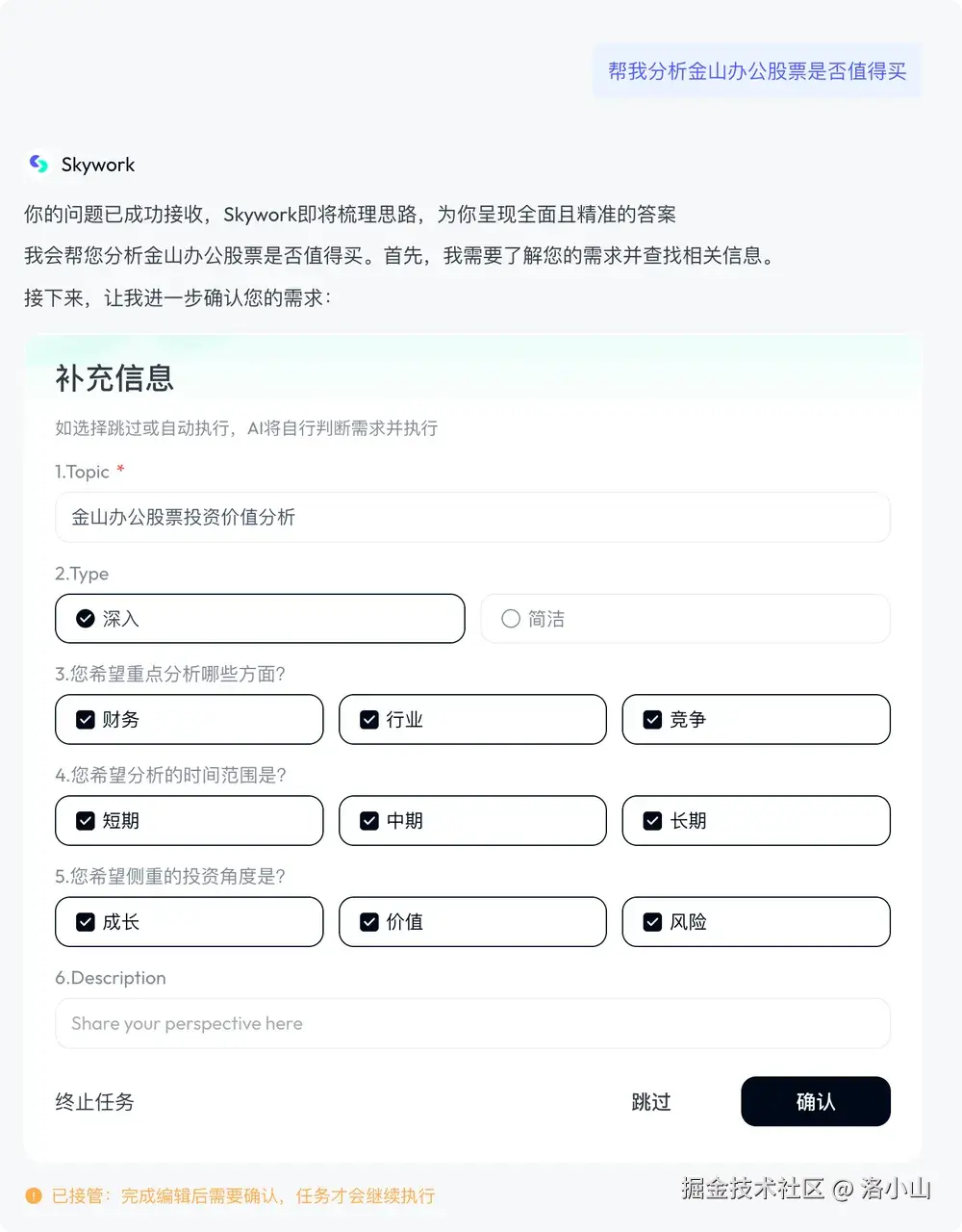This screenshot has height=1232, width=962.
Task: Uncheck the 行业 checkbox
Action: (472, 719)
